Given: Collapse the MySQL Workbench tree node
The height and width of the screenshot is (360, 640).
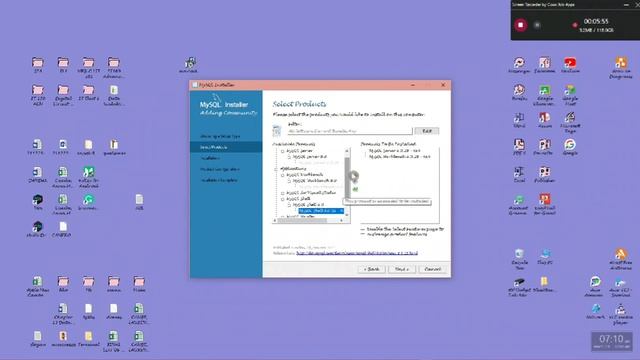Looking at the screenshot, I should (282, 175).
